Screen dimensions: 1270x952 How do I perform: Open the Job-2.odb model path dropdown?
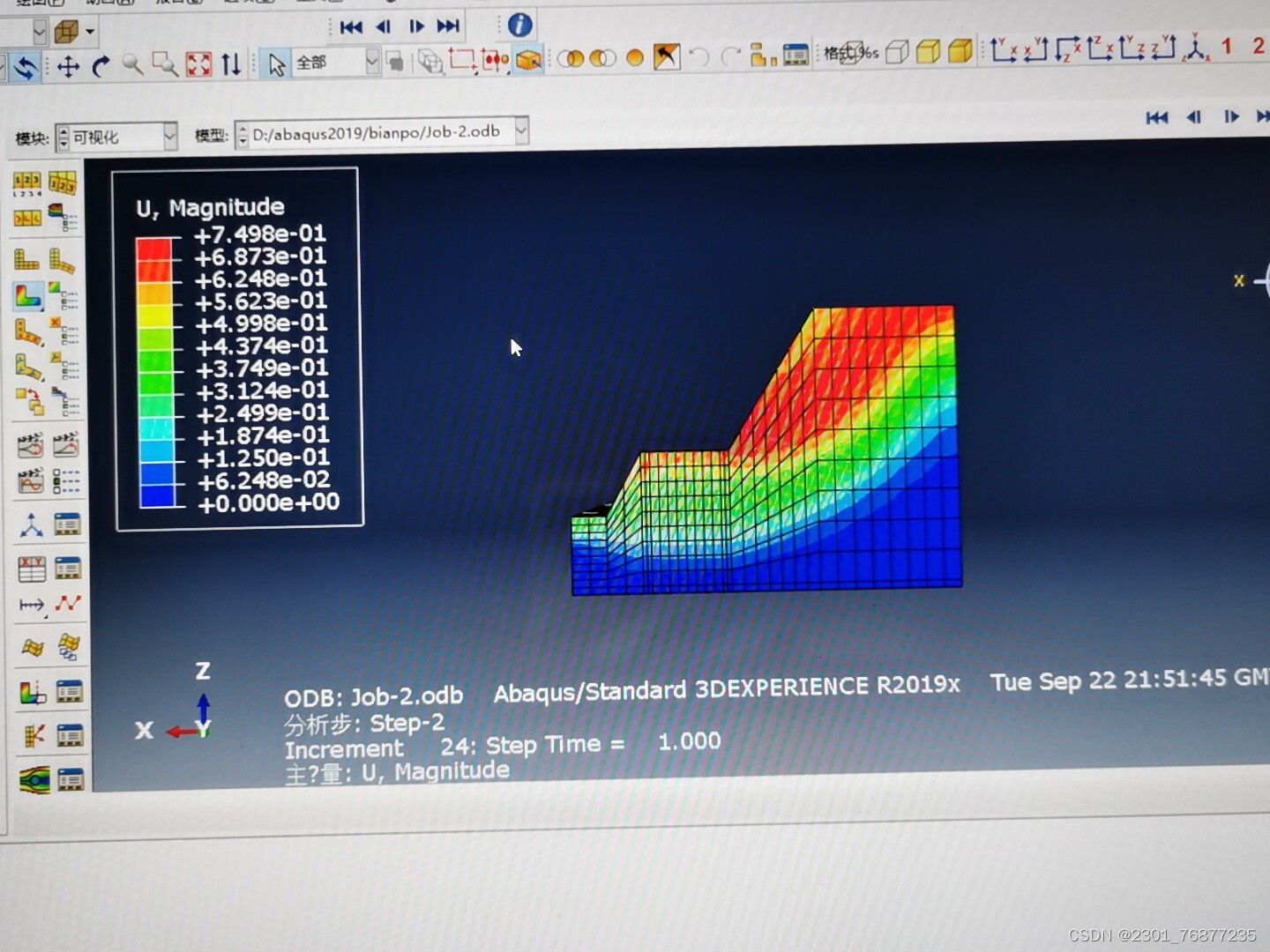(521, 130)
